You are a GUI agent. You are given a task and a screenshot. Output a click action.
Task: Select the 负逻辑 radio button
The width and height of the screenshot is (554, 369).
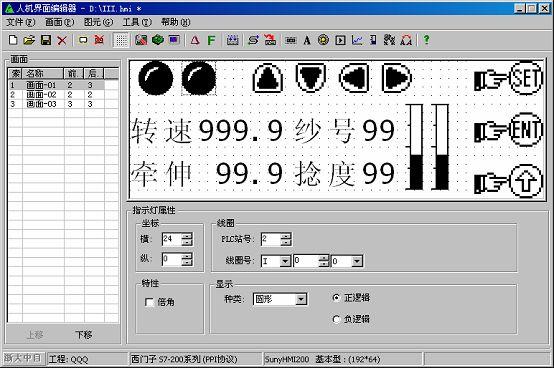click(x=336, y=319)
